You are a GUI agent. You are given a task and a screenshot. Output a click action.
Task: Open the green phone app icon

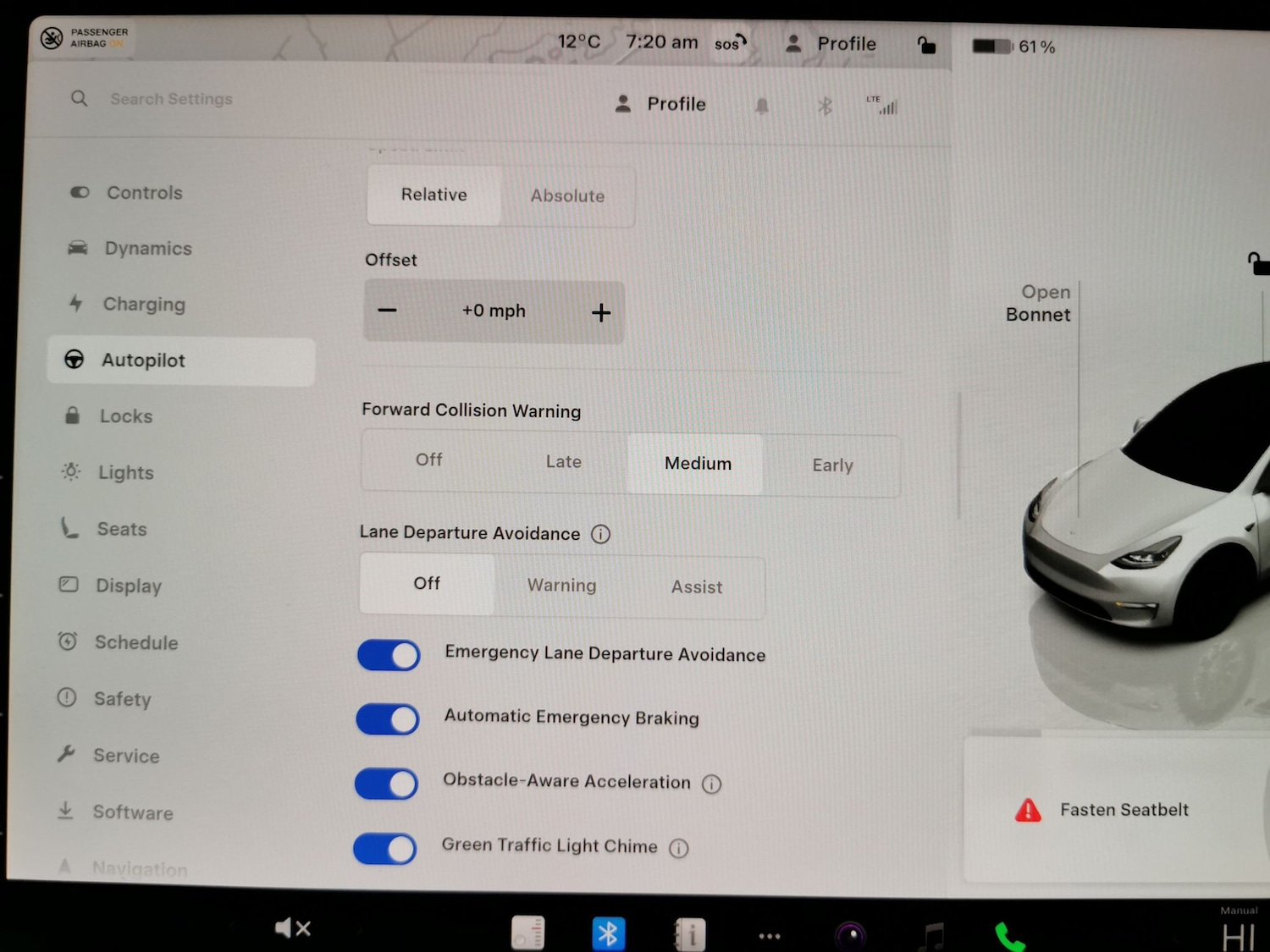point(1009,937)
